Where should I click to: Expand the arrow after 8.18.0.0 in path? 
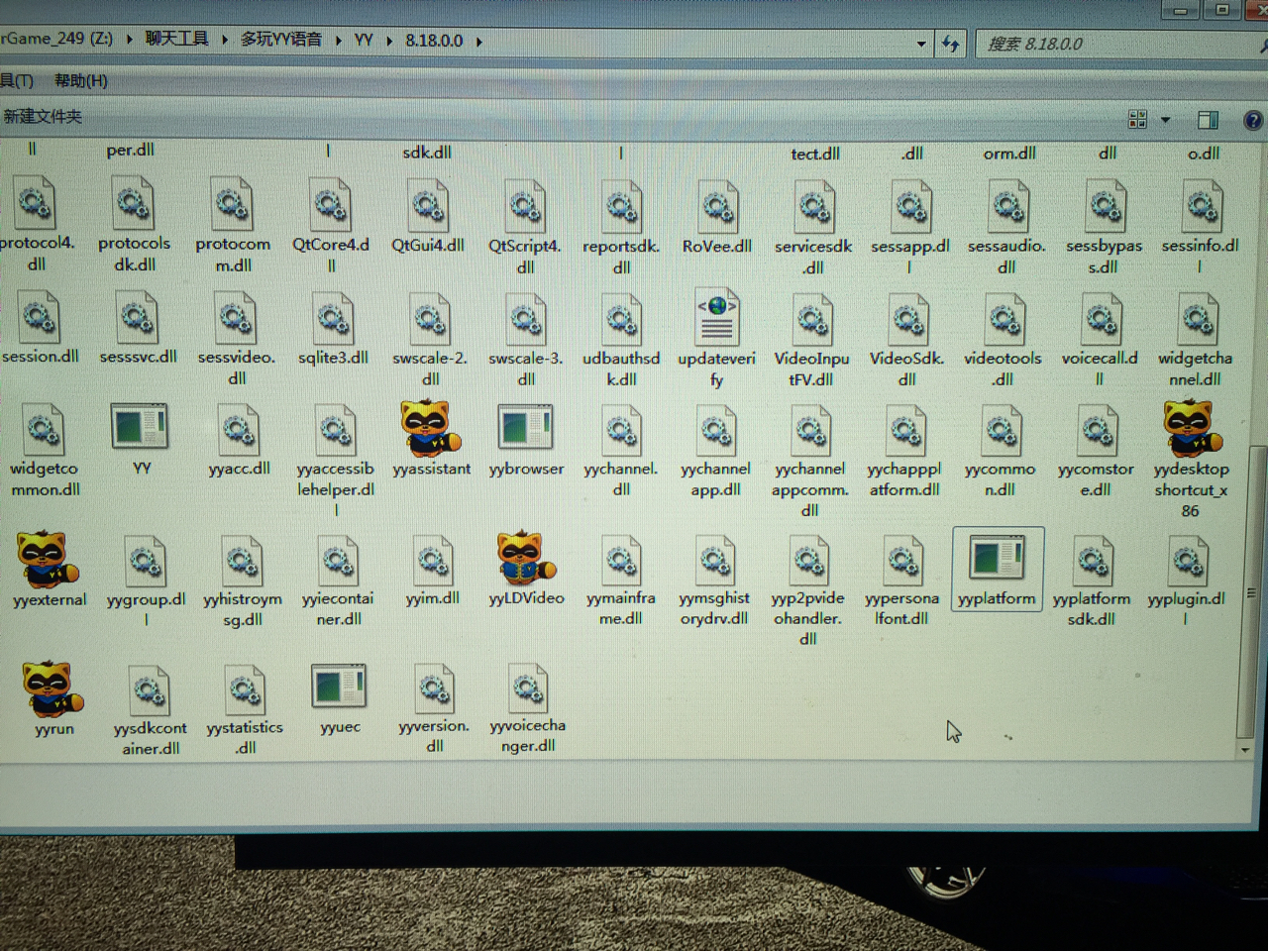click(x=479, y=42)
